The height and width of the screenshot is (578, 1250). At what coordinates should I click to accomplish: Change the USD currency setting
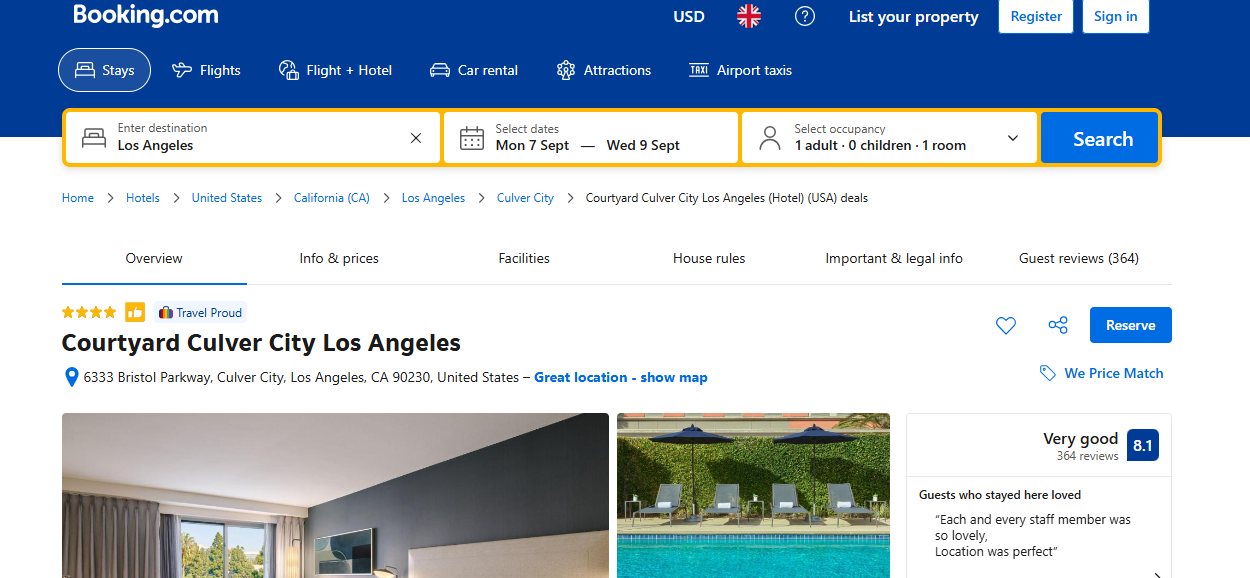pyautogui.click(x=689, y=16)
